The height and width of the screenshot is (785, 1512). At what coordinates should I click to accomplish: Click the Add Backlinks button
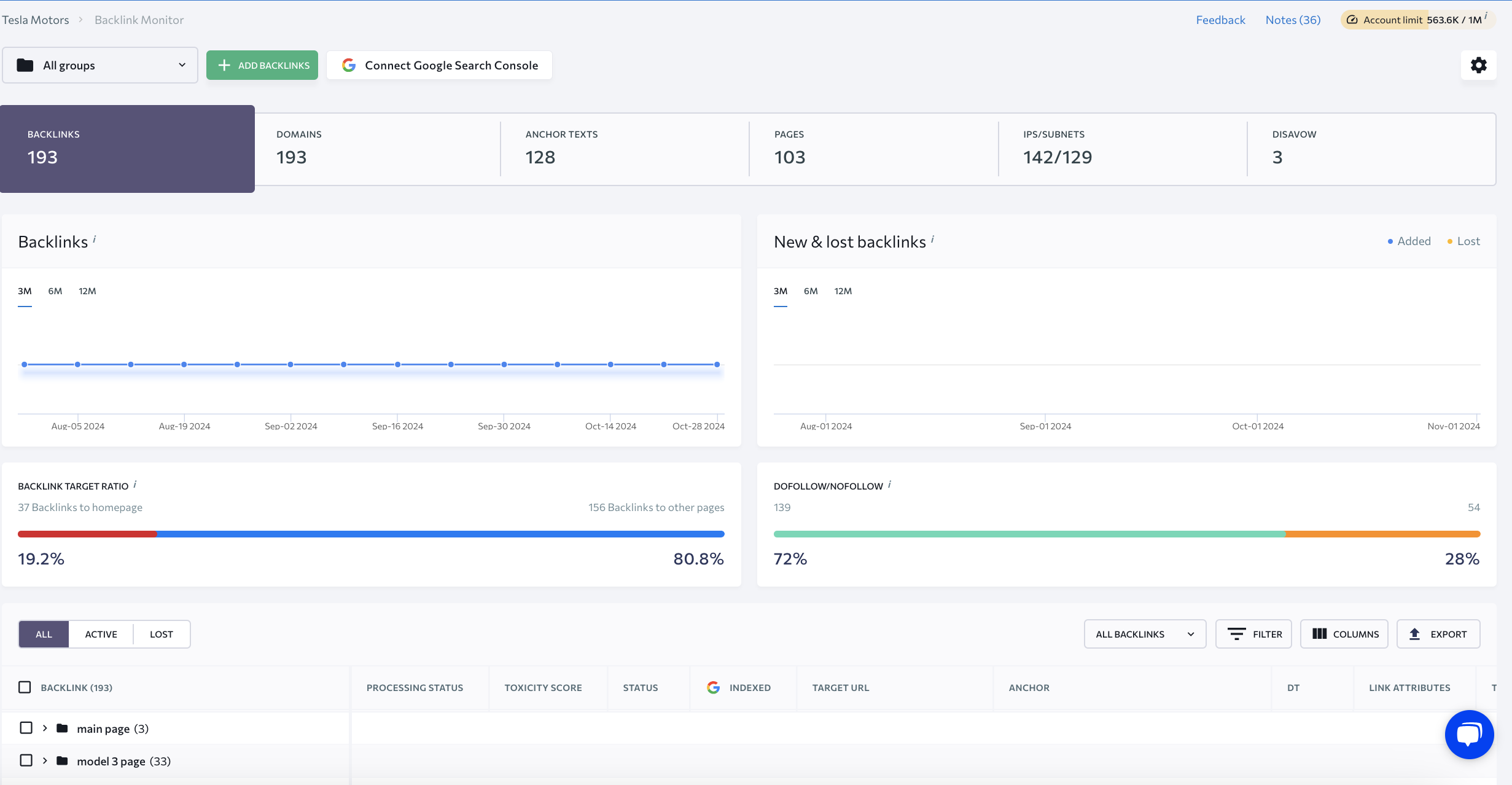[x=262, y=65]
